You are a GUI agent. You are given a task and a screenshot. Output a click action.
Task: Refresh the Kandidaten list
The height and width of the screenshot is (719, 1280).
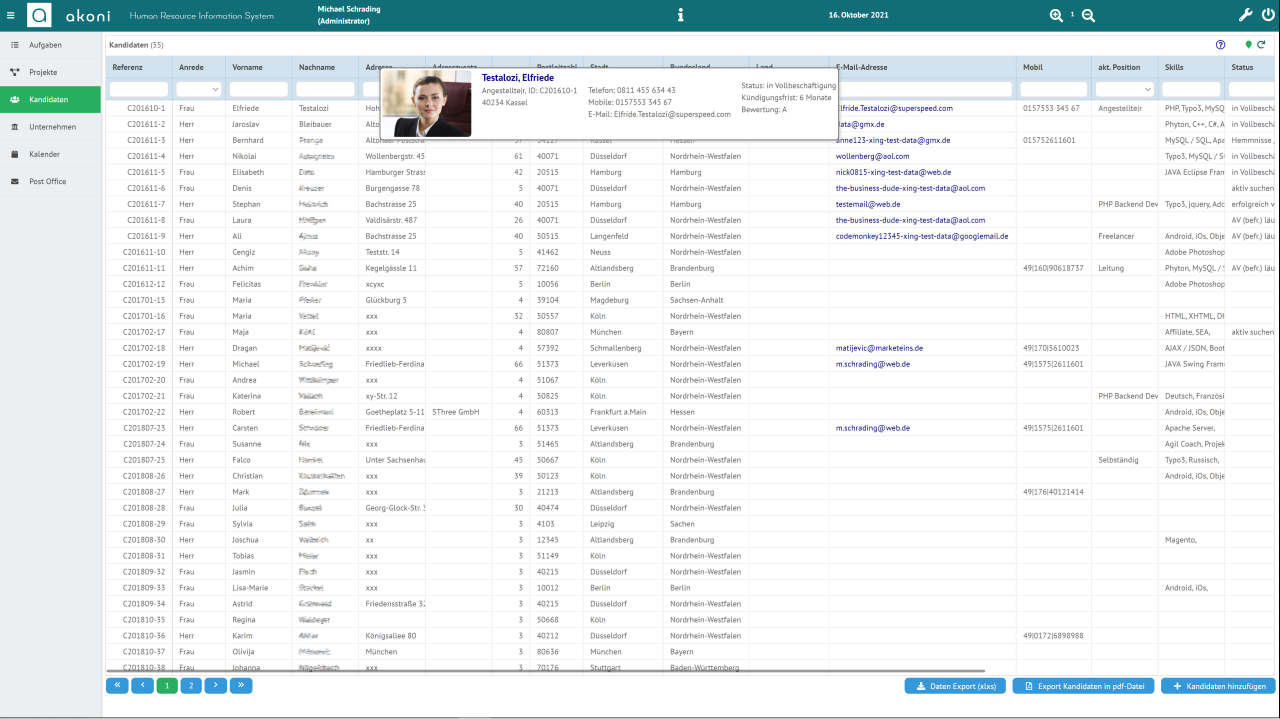pos(1260,45)
